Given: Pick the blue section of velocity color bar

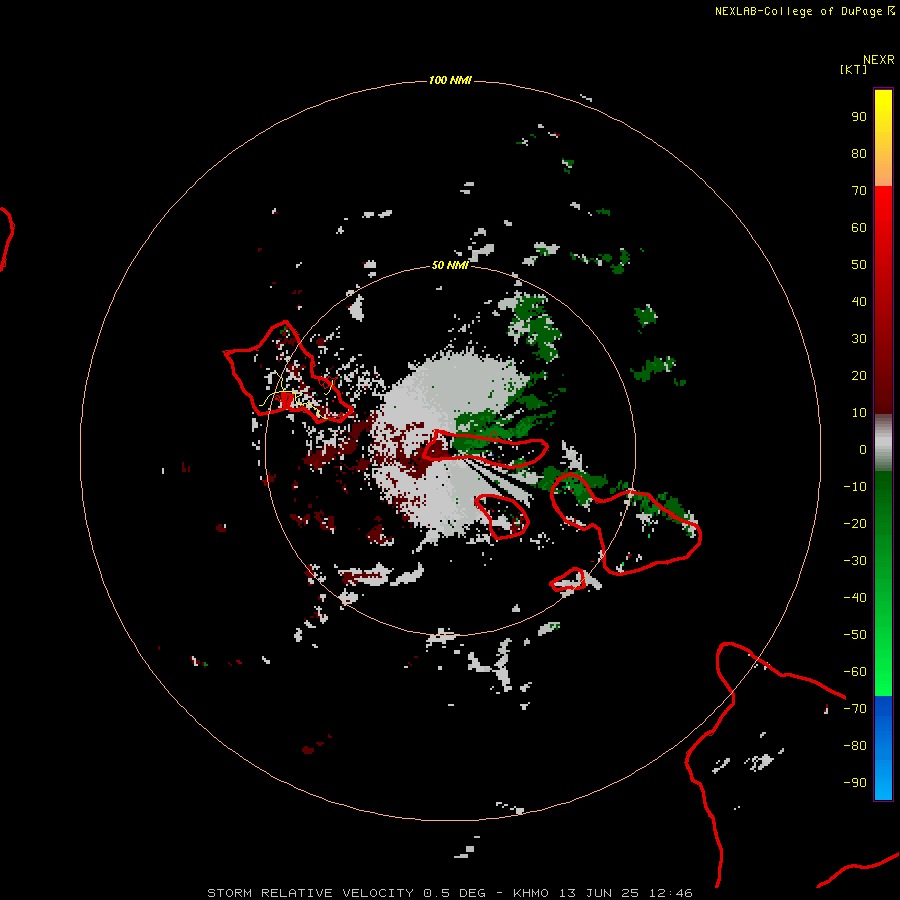Looking at the screenshot, I should coord(883,747).
